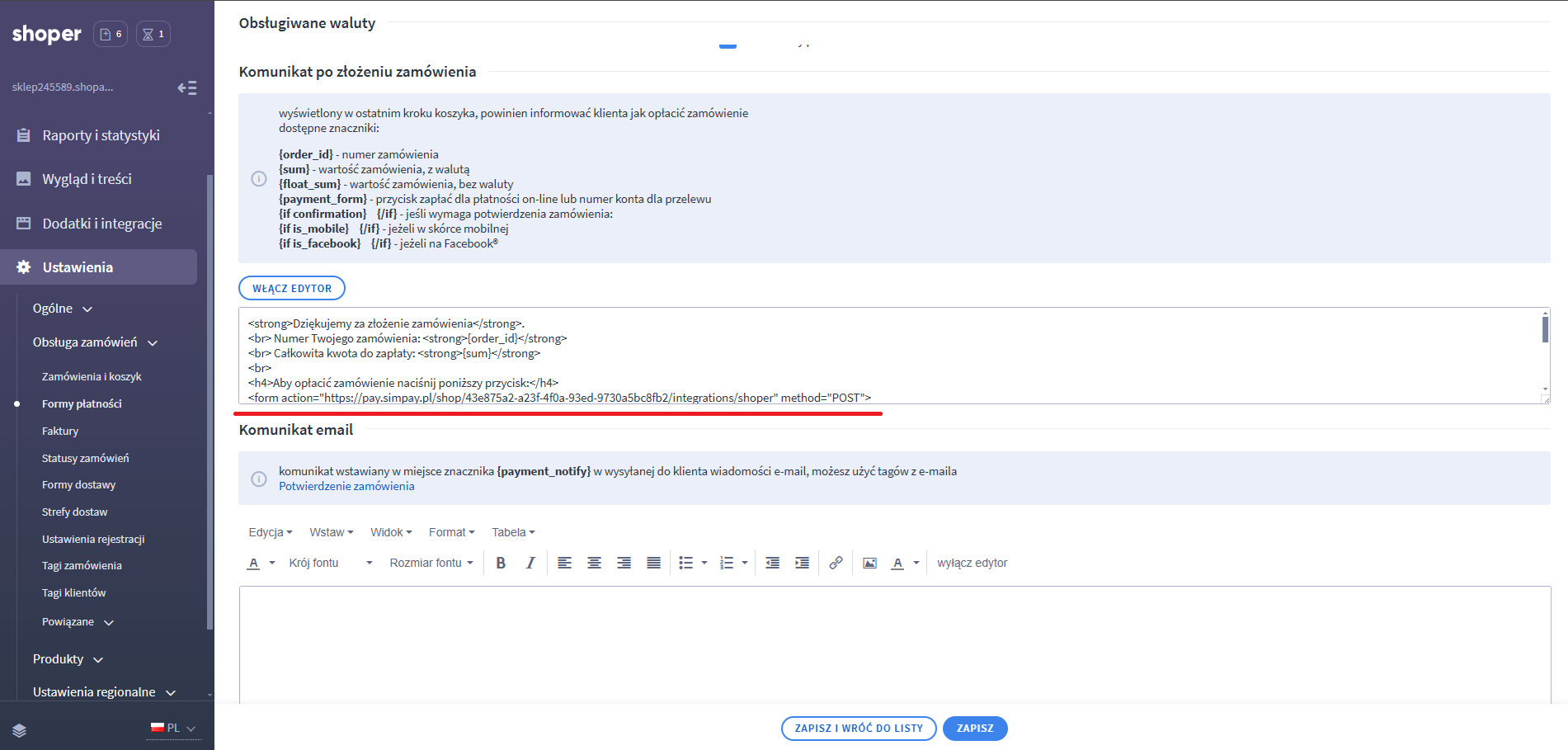The image size is (1568, 750).
Task: Insert an image in the editor
Action: pyautogui.click(x=869, y=563)
